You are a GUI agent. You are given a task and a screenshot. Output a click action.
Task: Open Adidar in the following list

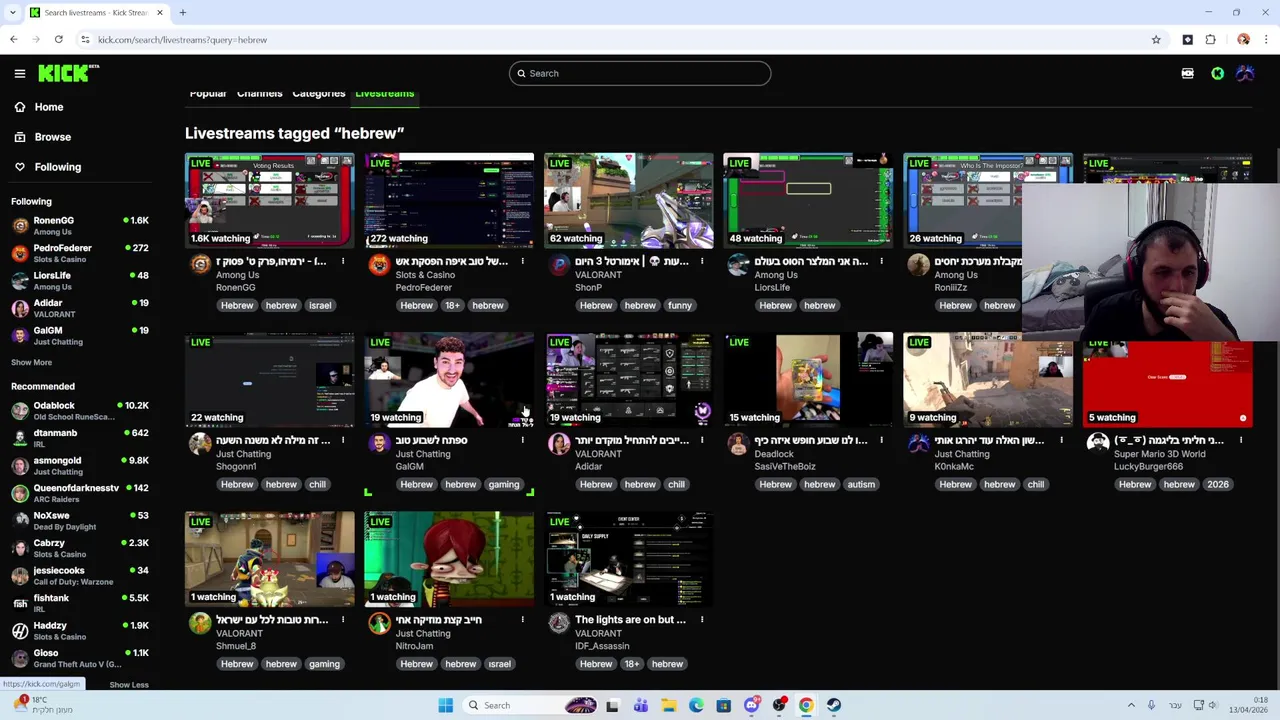pyautogui.click(x=80, y=308)
